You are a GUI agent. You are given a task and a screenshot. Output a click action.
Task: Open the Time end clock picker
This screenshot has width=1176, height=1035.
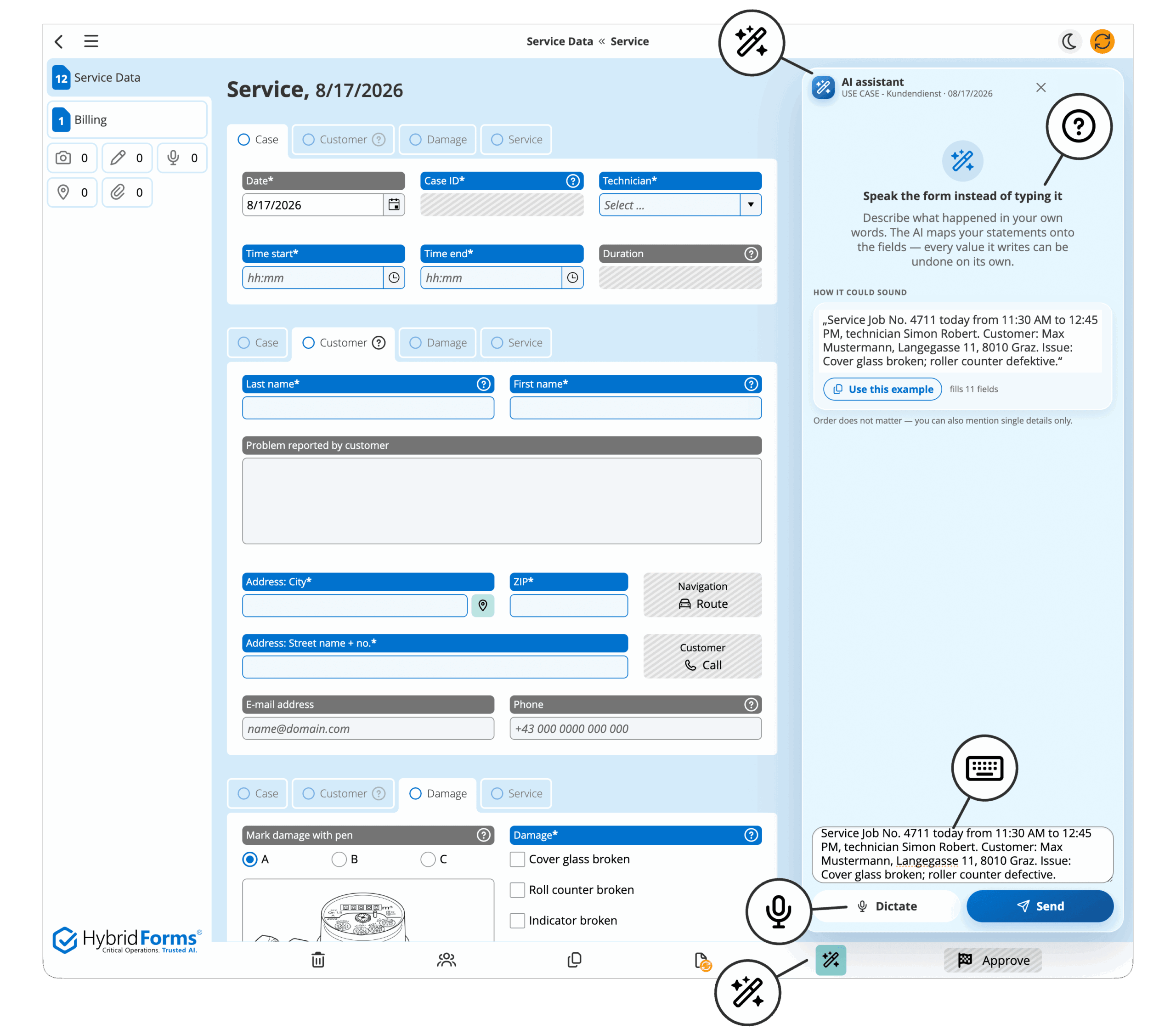[x=572, y=278]
